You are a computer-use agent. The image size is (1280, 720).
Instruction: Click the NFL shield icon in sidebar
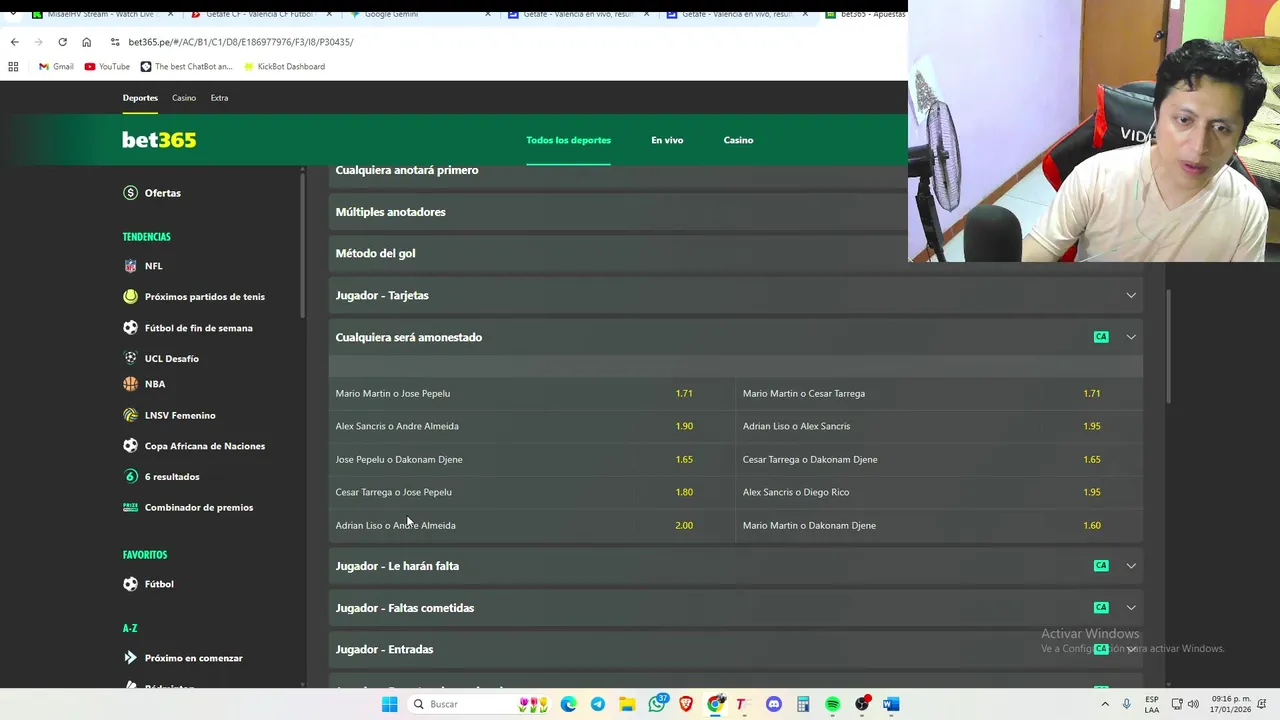pyautogui.click(x=130, y=266)
